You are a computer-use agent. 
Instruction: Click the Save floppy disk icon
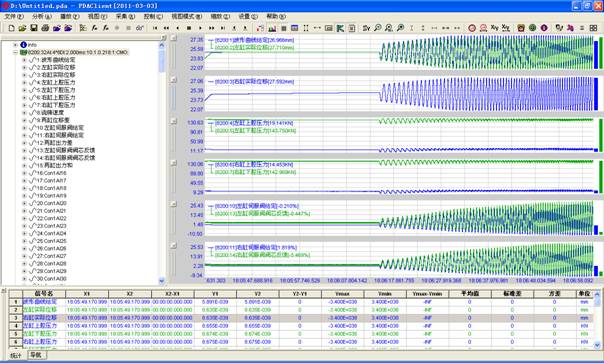coord(34,28)
